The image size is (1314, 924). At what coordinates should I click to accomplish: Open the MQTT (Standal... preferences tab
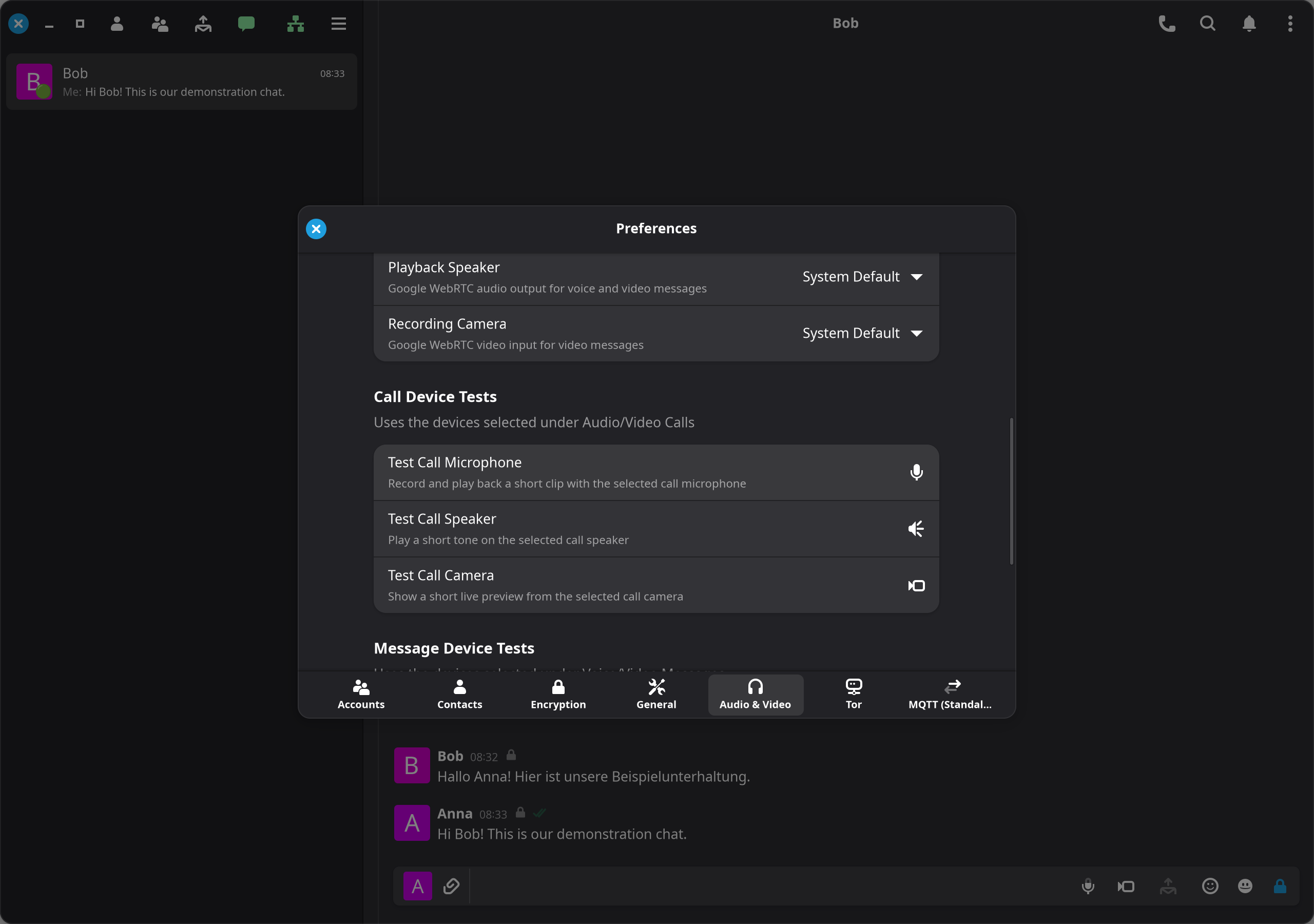point(951,695)
